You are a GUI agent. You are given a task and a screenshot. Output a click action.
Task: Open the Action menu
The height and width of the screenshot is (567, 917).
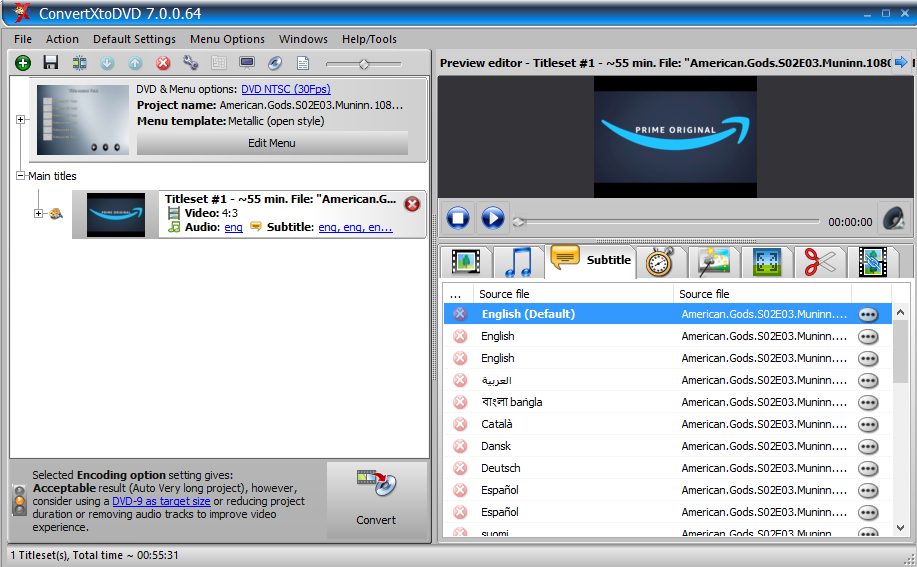tap(62, 39)
